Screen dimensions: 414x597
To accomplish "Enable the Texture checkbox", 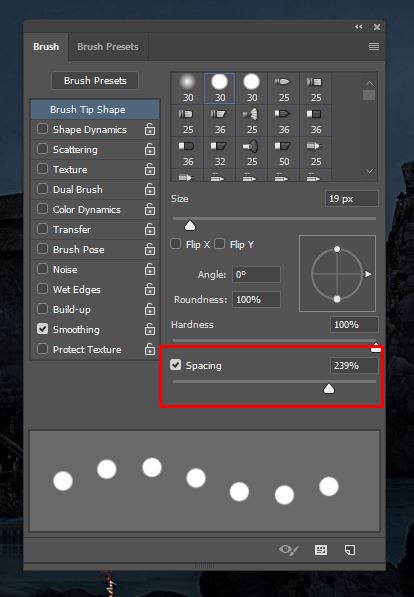I will [x=42, y=169].
